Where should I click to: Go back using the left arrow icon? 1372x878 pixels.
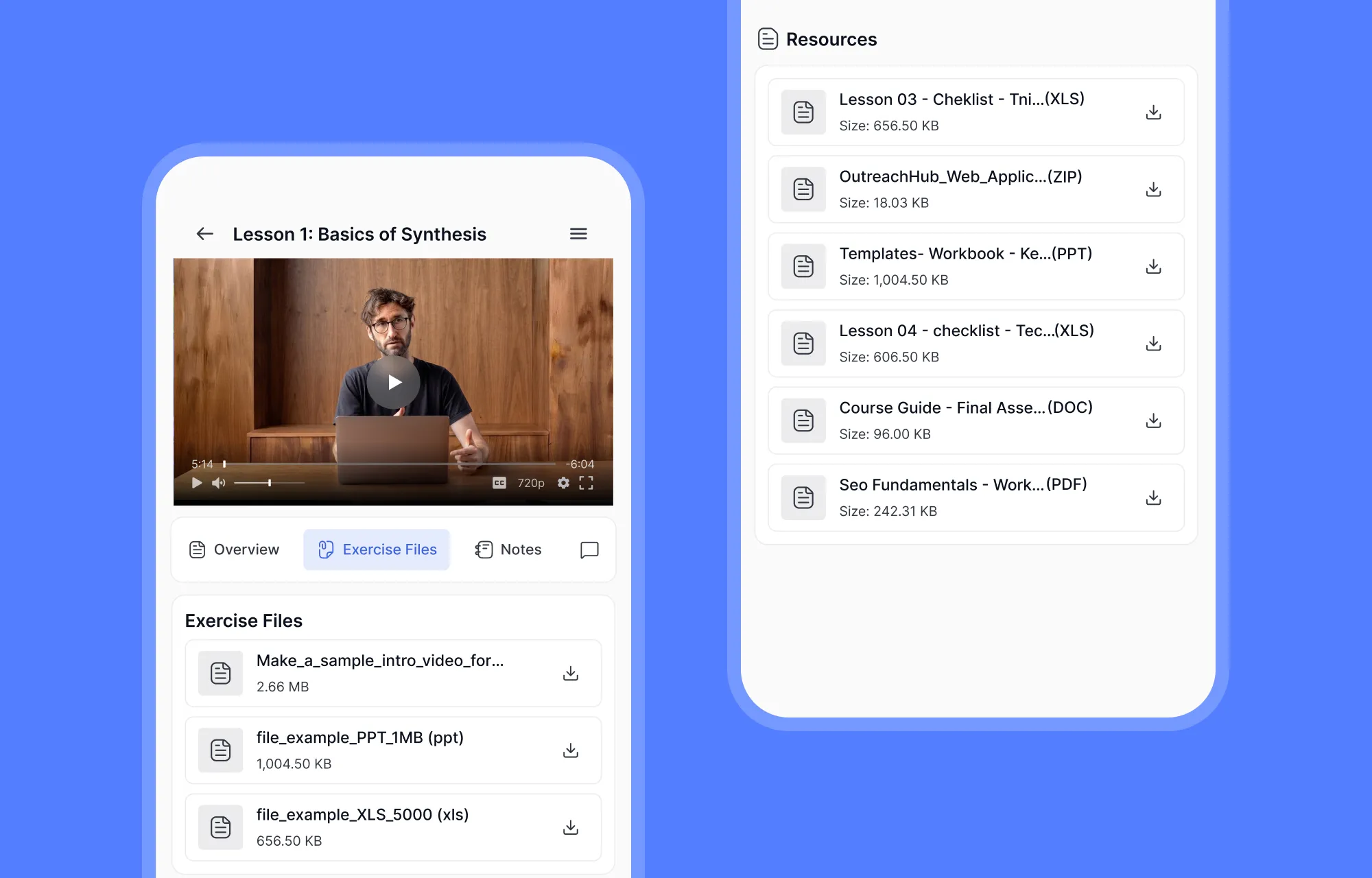(204, 234)
